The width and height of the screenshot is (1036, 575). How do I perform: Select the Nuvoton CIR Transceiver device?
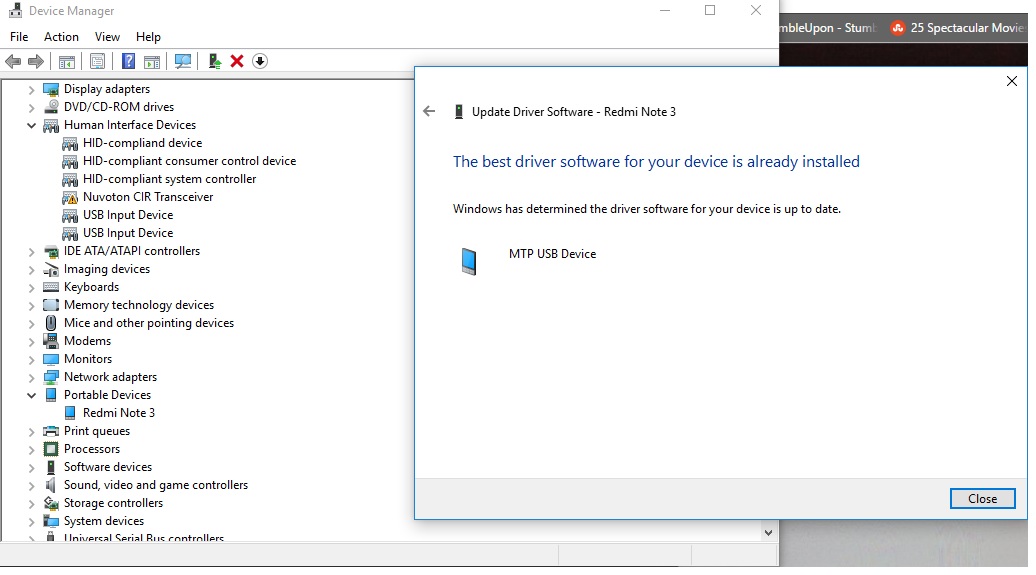click(x=148, y=197)
